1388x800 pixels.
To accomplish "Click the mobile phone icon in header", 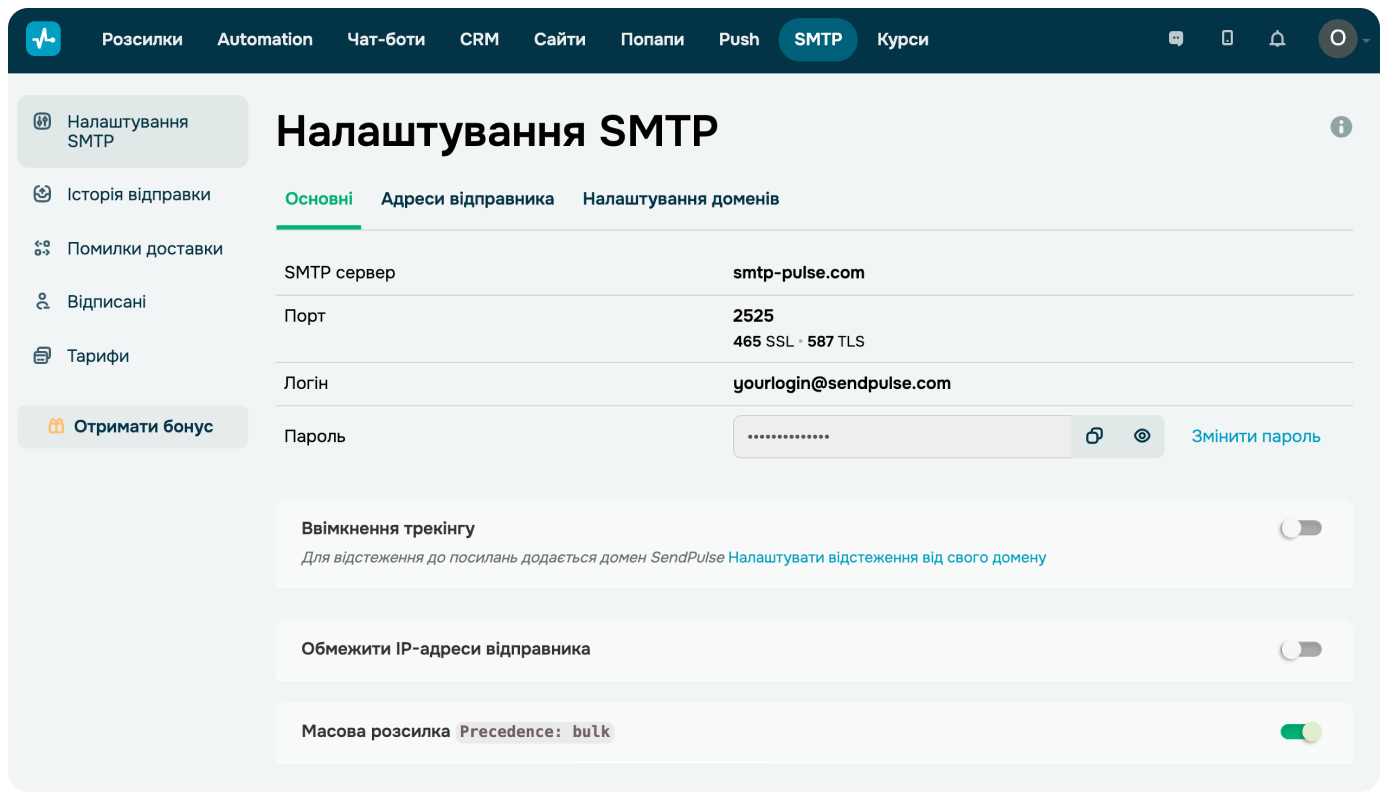I will pos(1227,38).
